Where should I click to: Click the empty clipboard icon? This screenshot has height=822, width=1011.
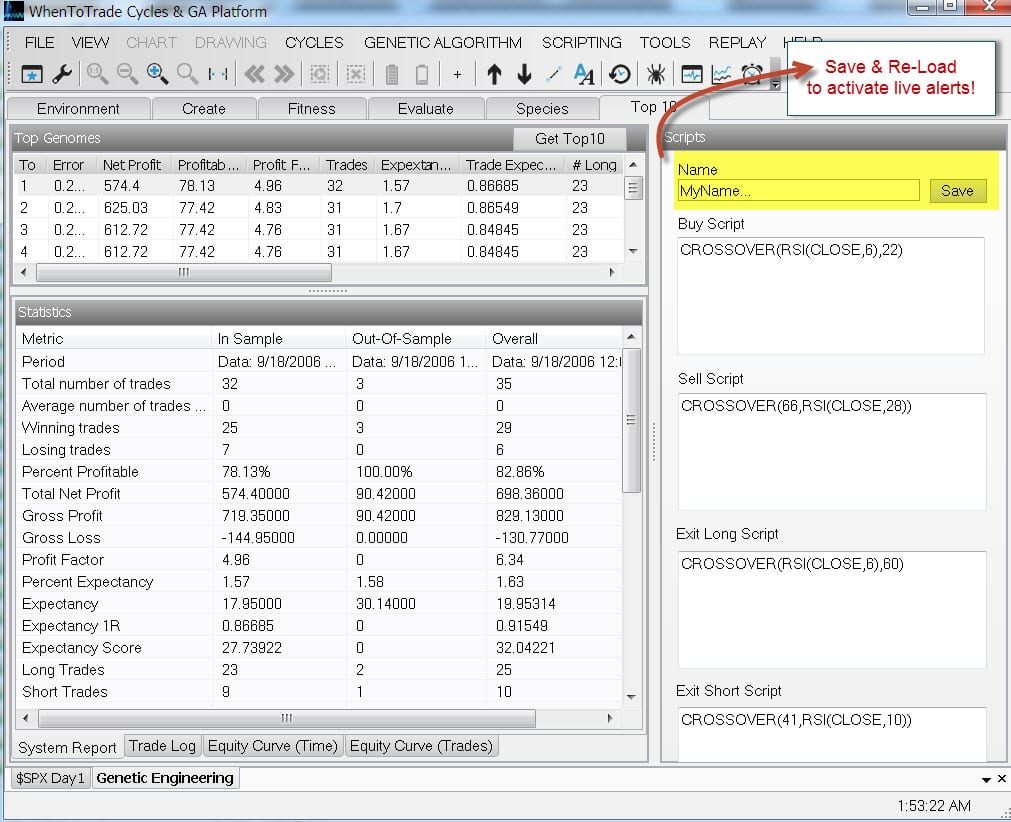pos(422,75)
